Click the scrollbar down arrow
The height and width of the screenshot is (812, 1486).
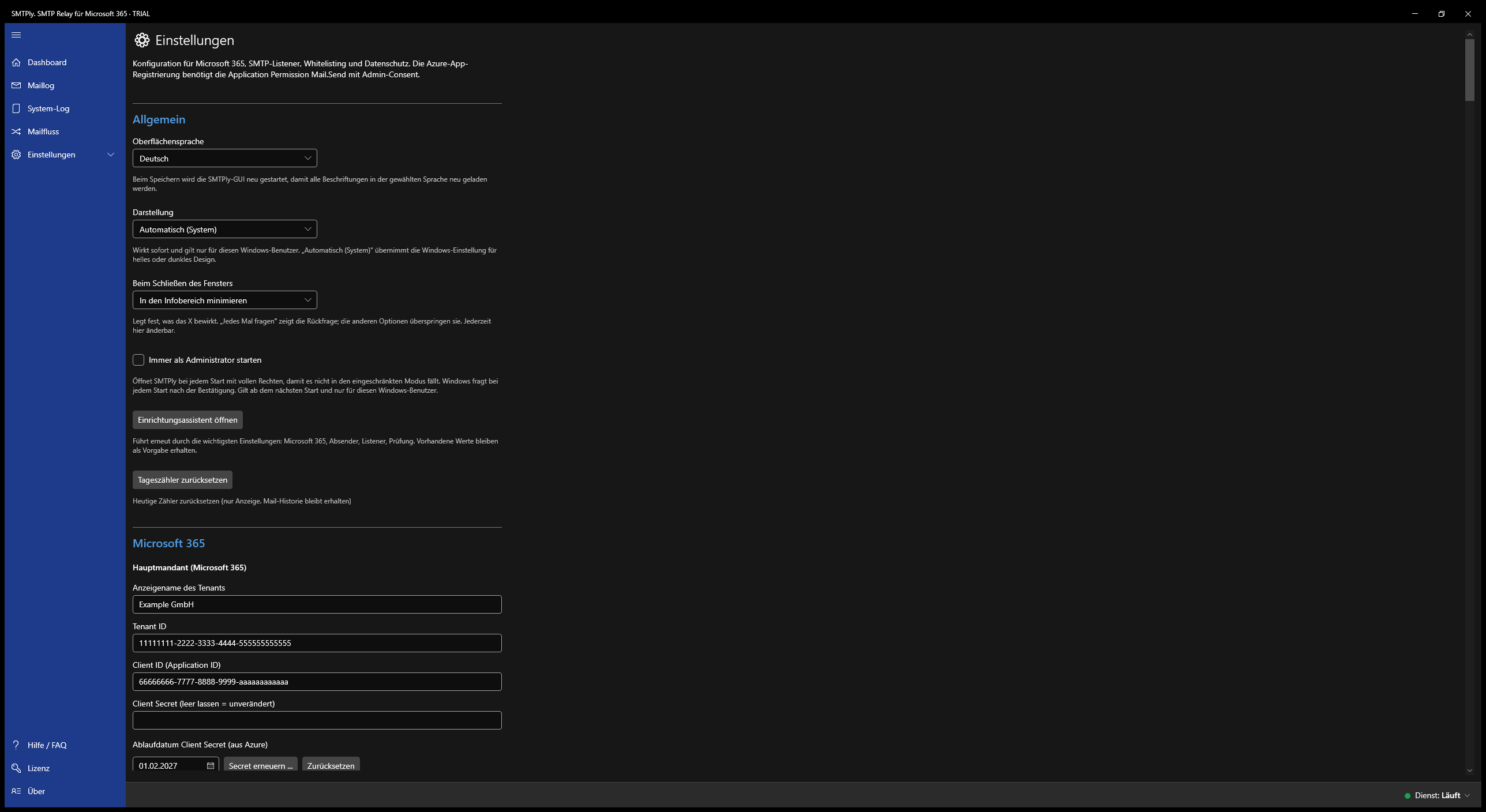1469,770
